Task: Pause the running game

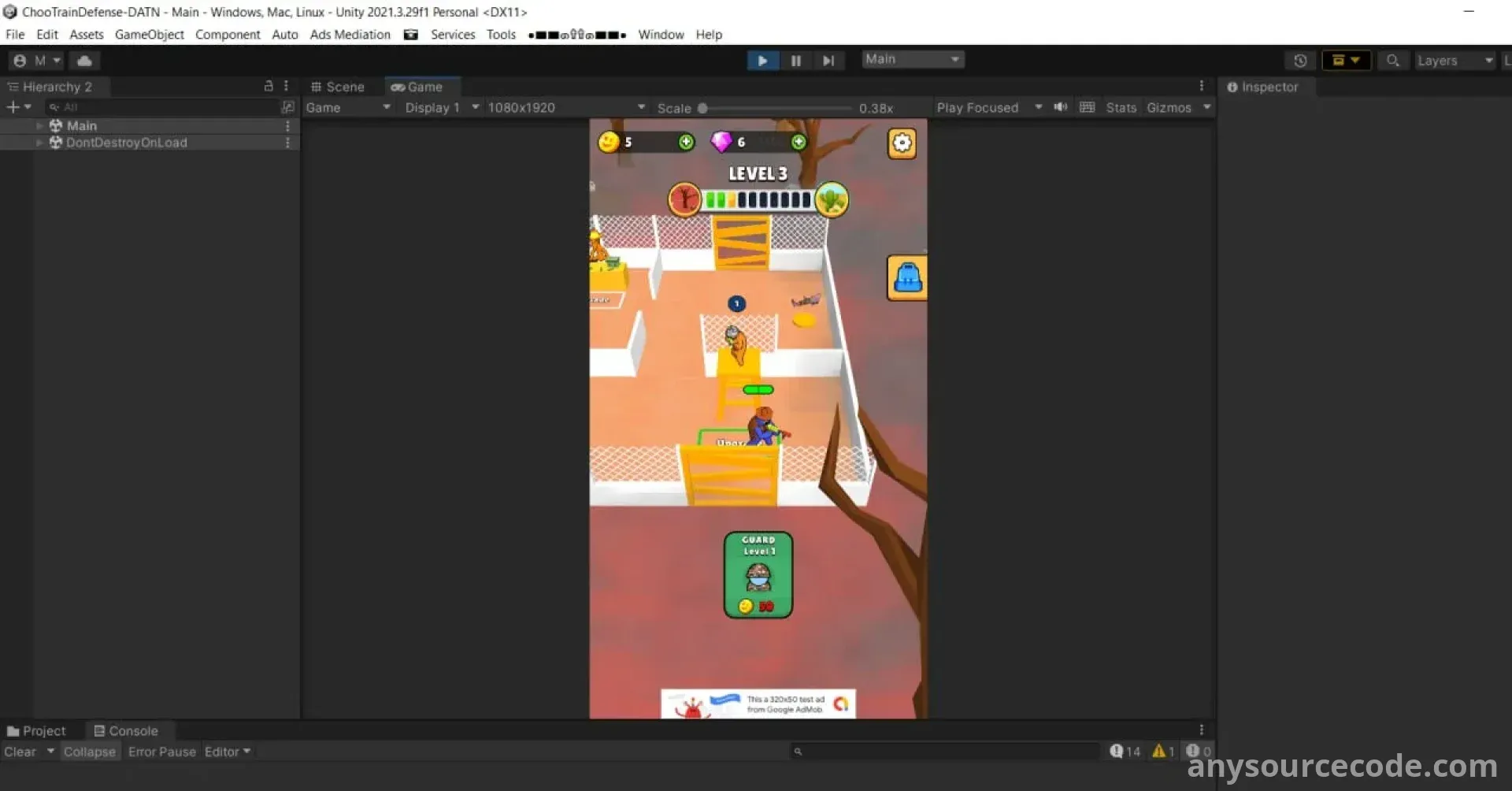Action: pyautogui.click(x=795, y=61)
